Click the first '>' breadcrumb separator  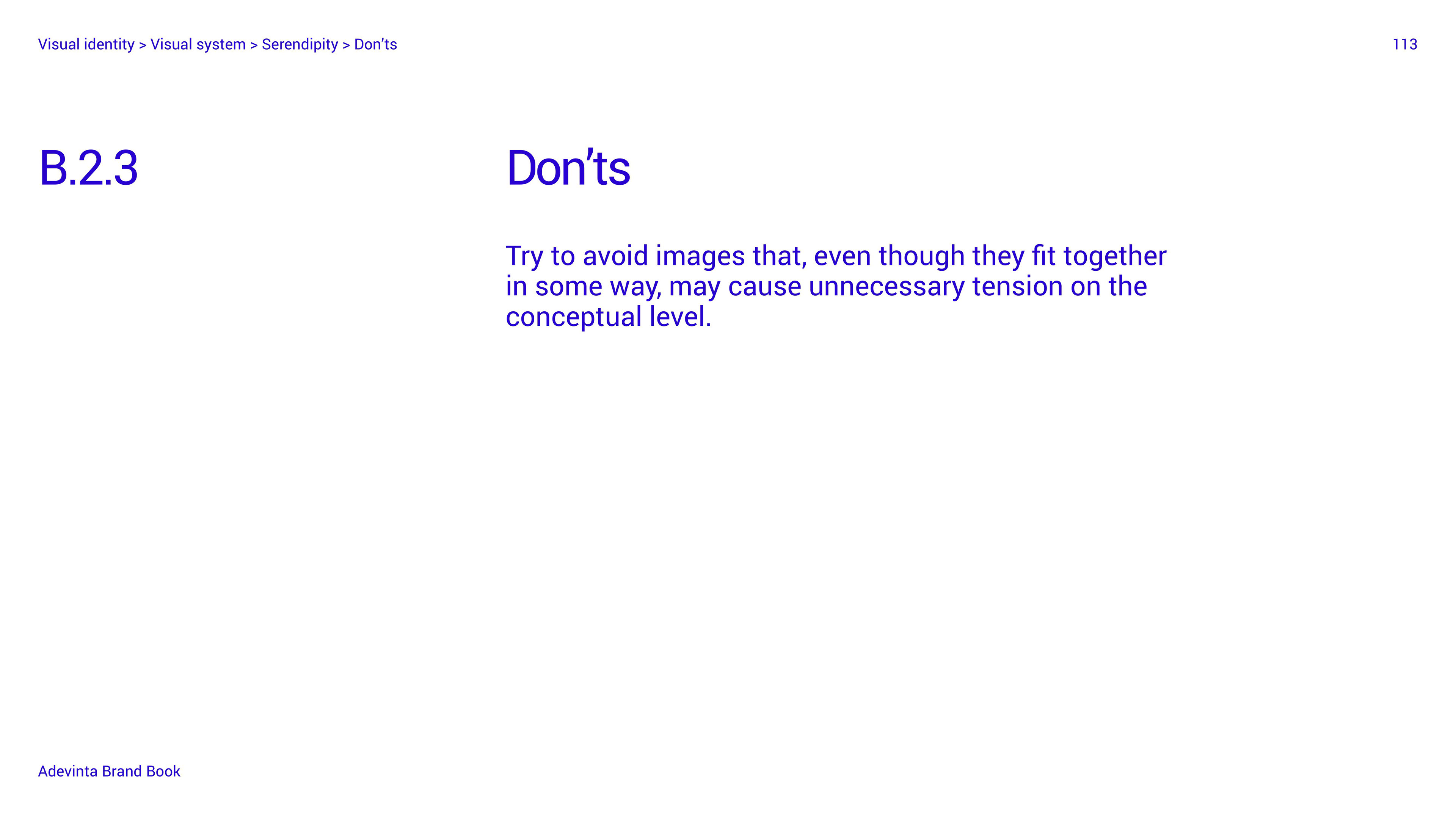(143, 45)
